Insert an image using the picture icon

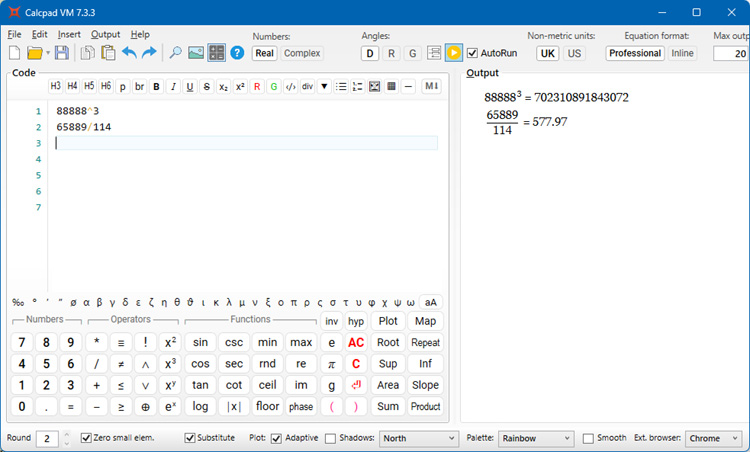point(196,53)
